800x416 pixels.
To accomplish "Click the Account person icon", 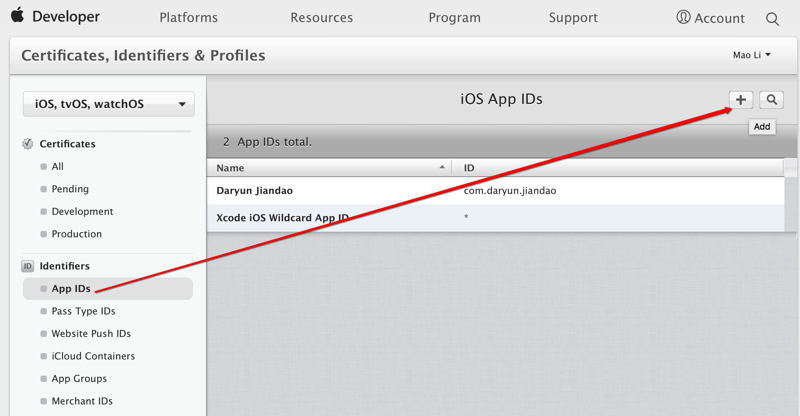I will (x=684, y=18).
